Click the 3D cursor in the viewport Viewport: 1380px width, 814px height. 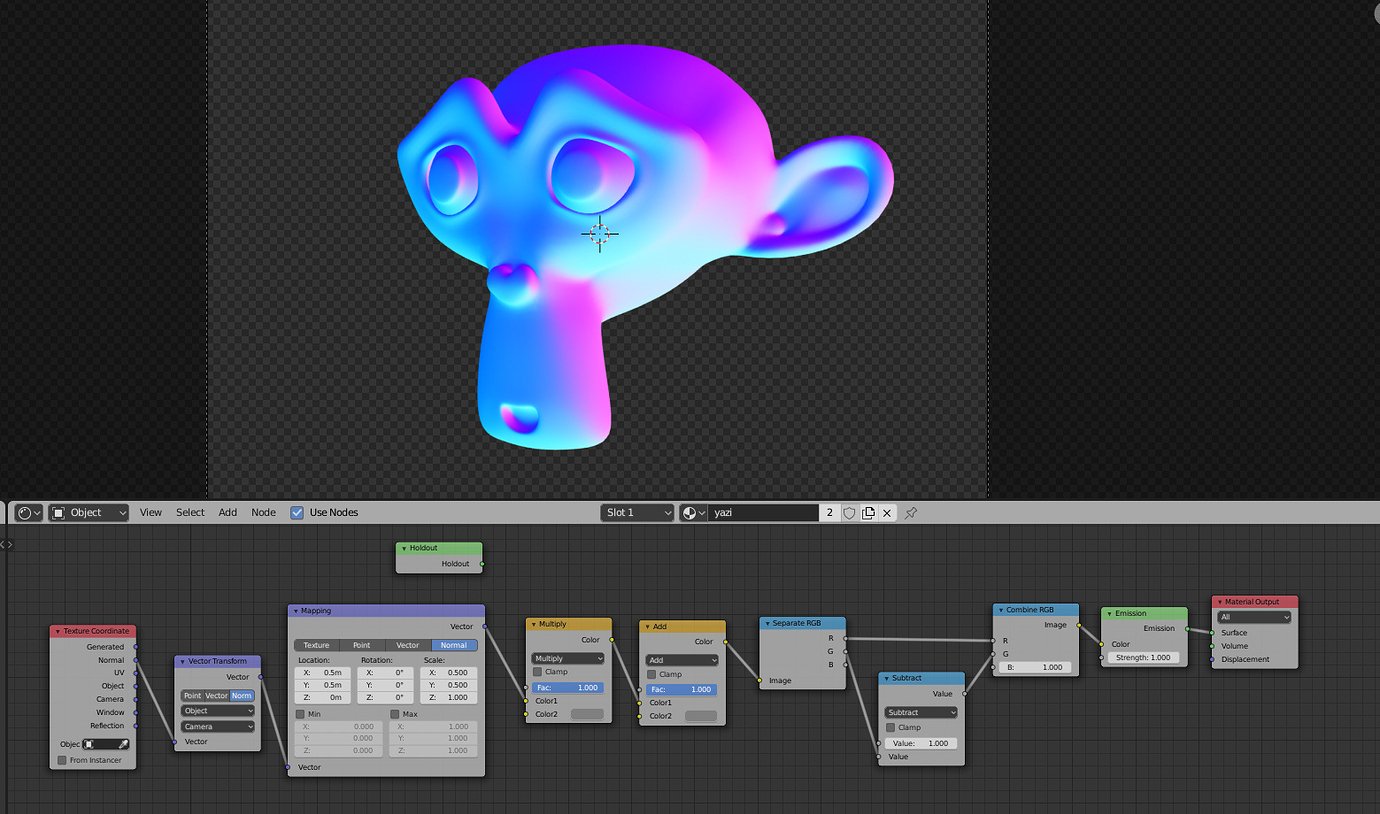pos(599,234)
